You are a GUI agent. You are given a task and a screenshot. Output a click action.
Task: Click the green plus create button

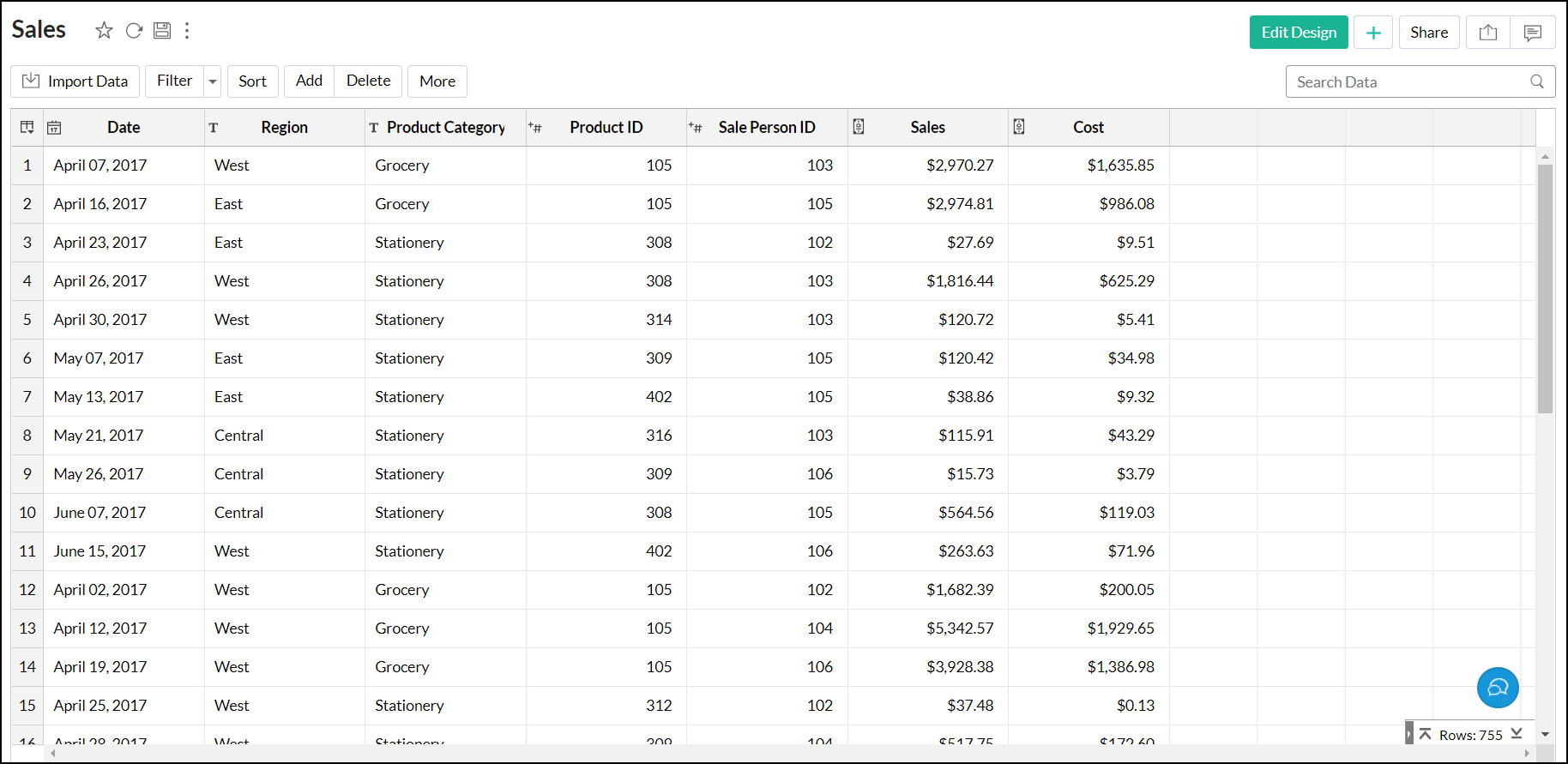click(x=1373, y=33)
